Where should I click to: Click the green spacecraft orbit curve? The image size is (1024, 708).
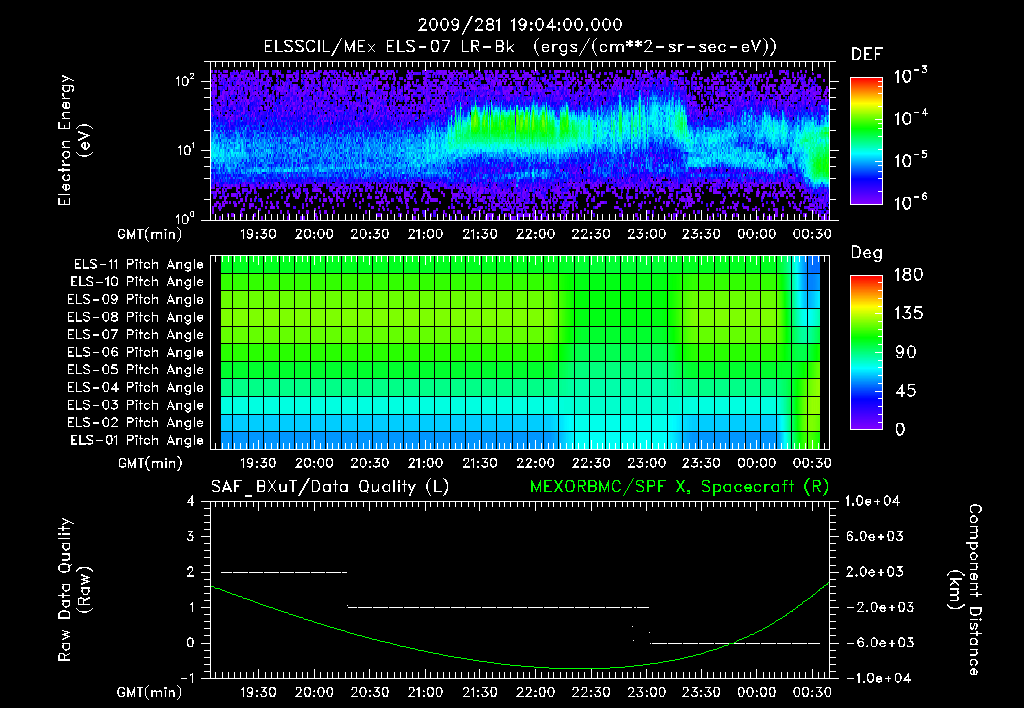522,666
